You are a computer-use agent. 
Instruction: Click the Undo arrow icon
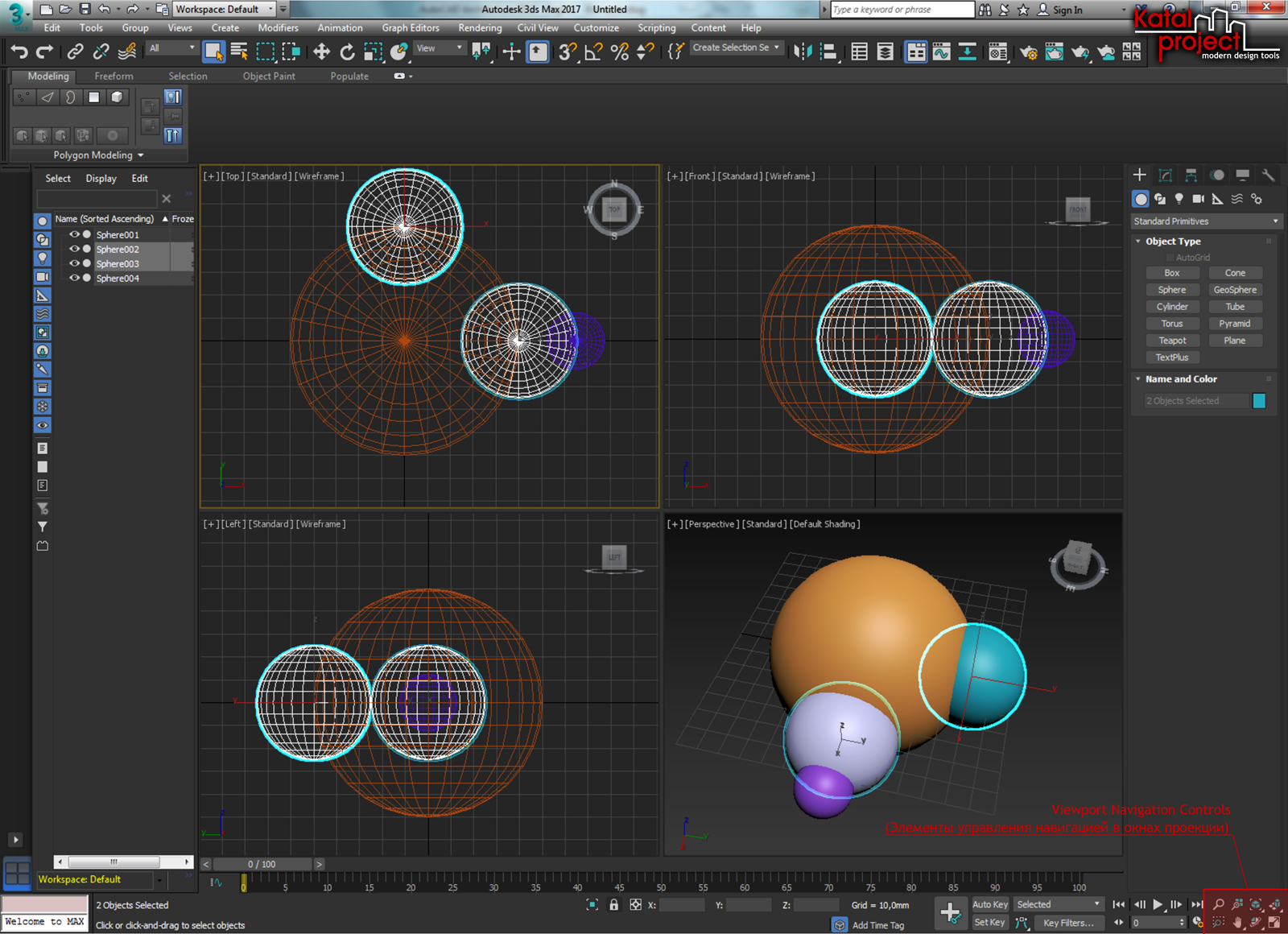(19, 52)
